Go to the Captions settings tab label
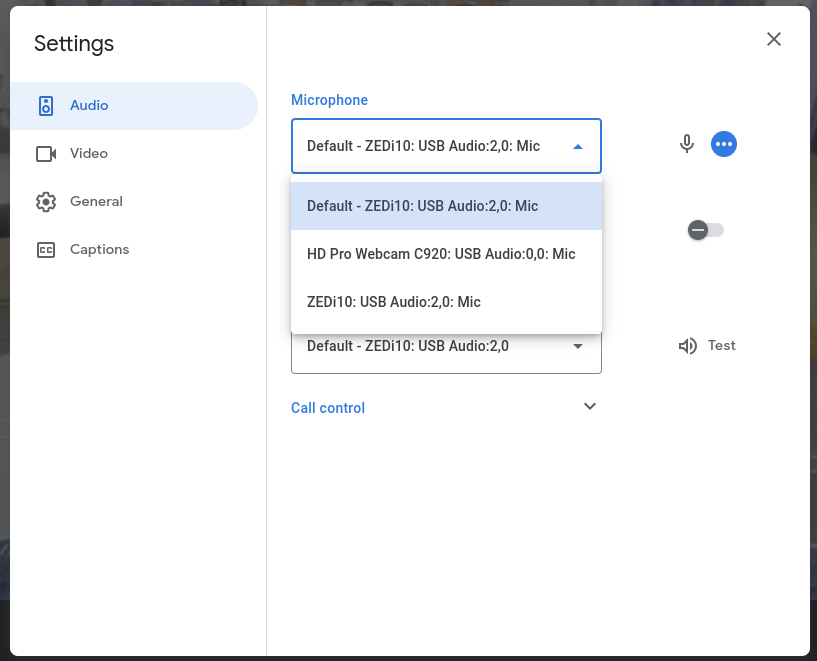The height and width of the screenshot is (661, 817). click(x=99, y=250)
